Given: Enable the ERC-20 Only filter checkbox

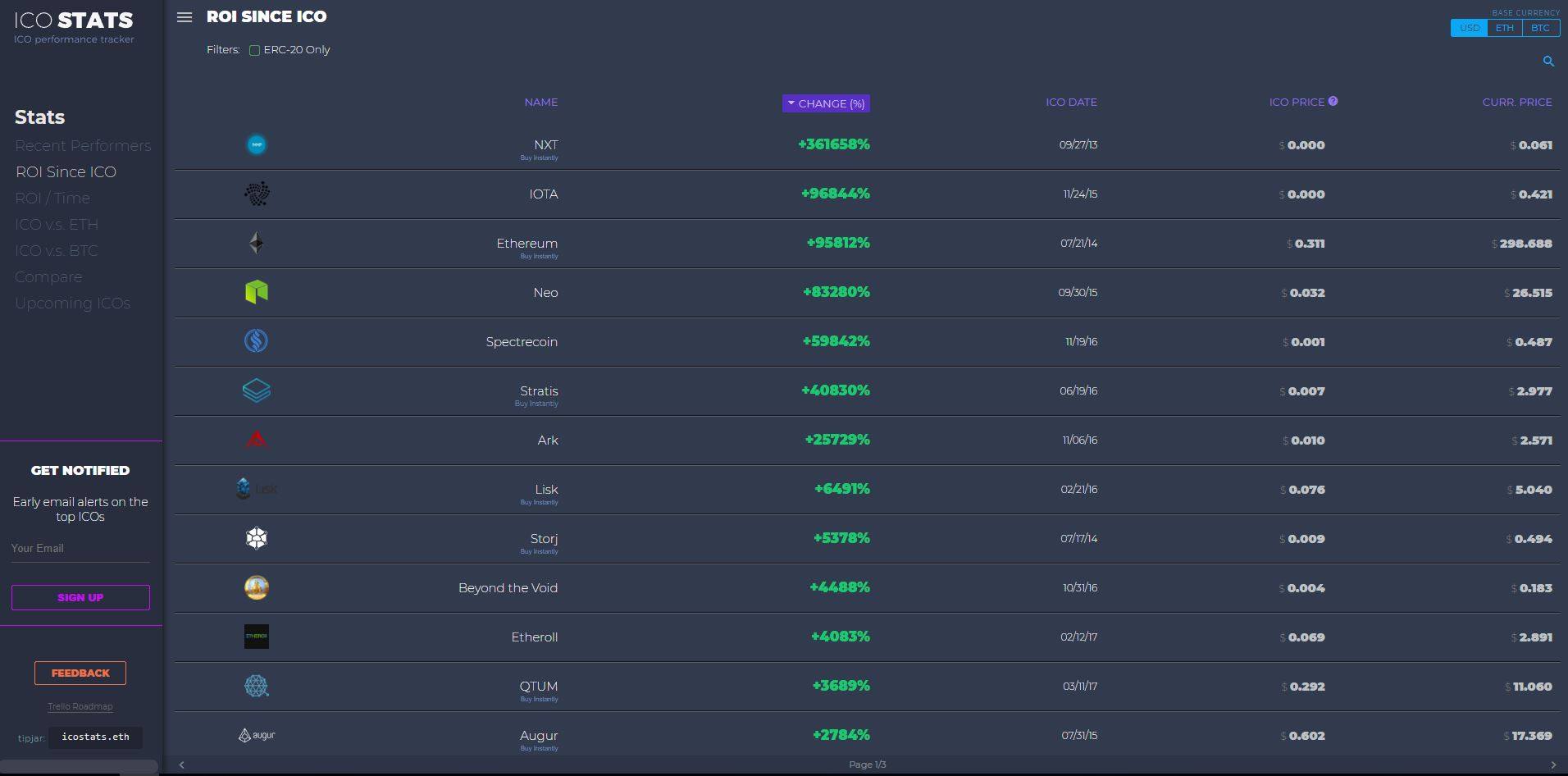Looking at the screenshot, I should point(254,50).
